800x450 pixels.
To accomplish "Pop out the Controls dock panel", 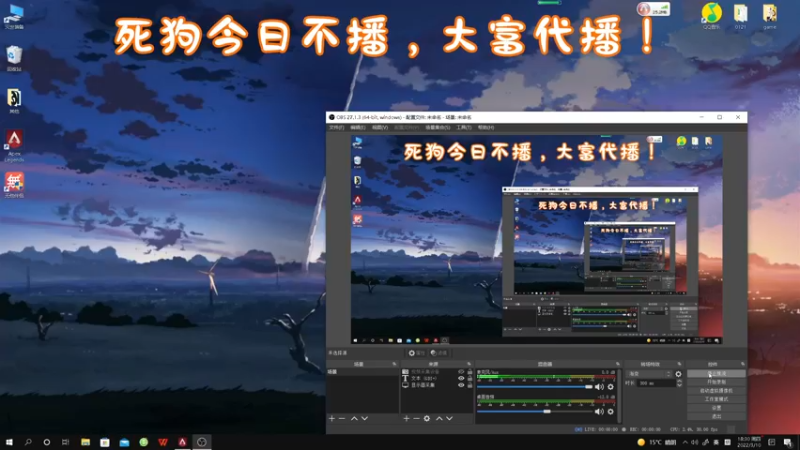I will (743, 364).
